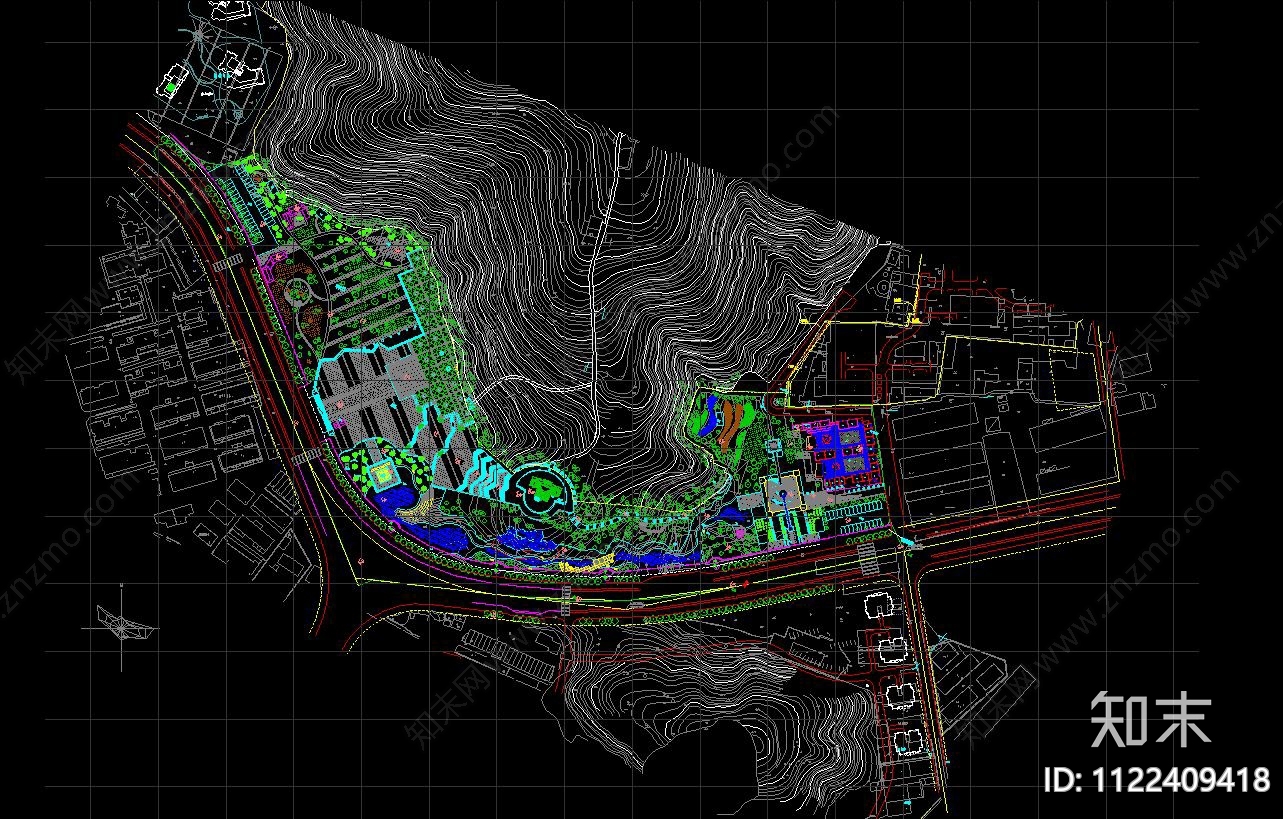Click the square pavilion with green lawn
The width and height of the screenshot is (1283, 819).
pyautogui.click(x=384, y=475)
